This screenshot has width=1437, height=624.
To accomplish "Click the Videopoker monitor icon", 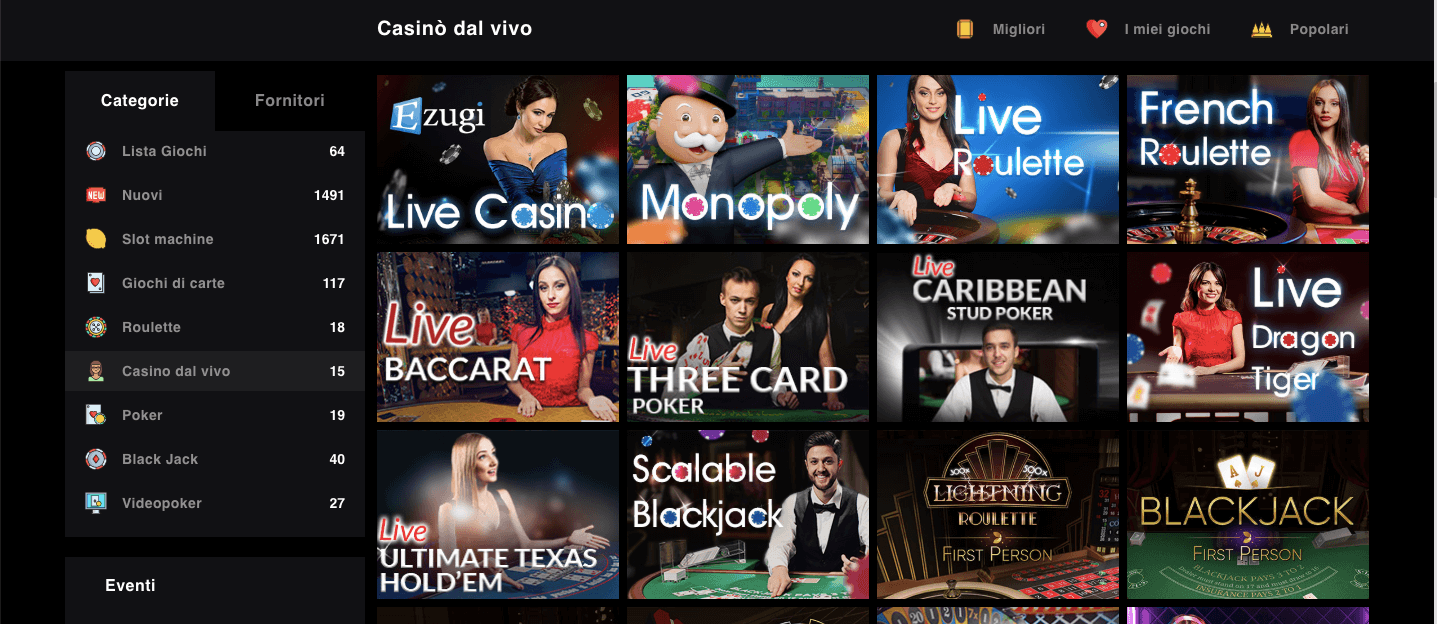I will coord(95,503).
